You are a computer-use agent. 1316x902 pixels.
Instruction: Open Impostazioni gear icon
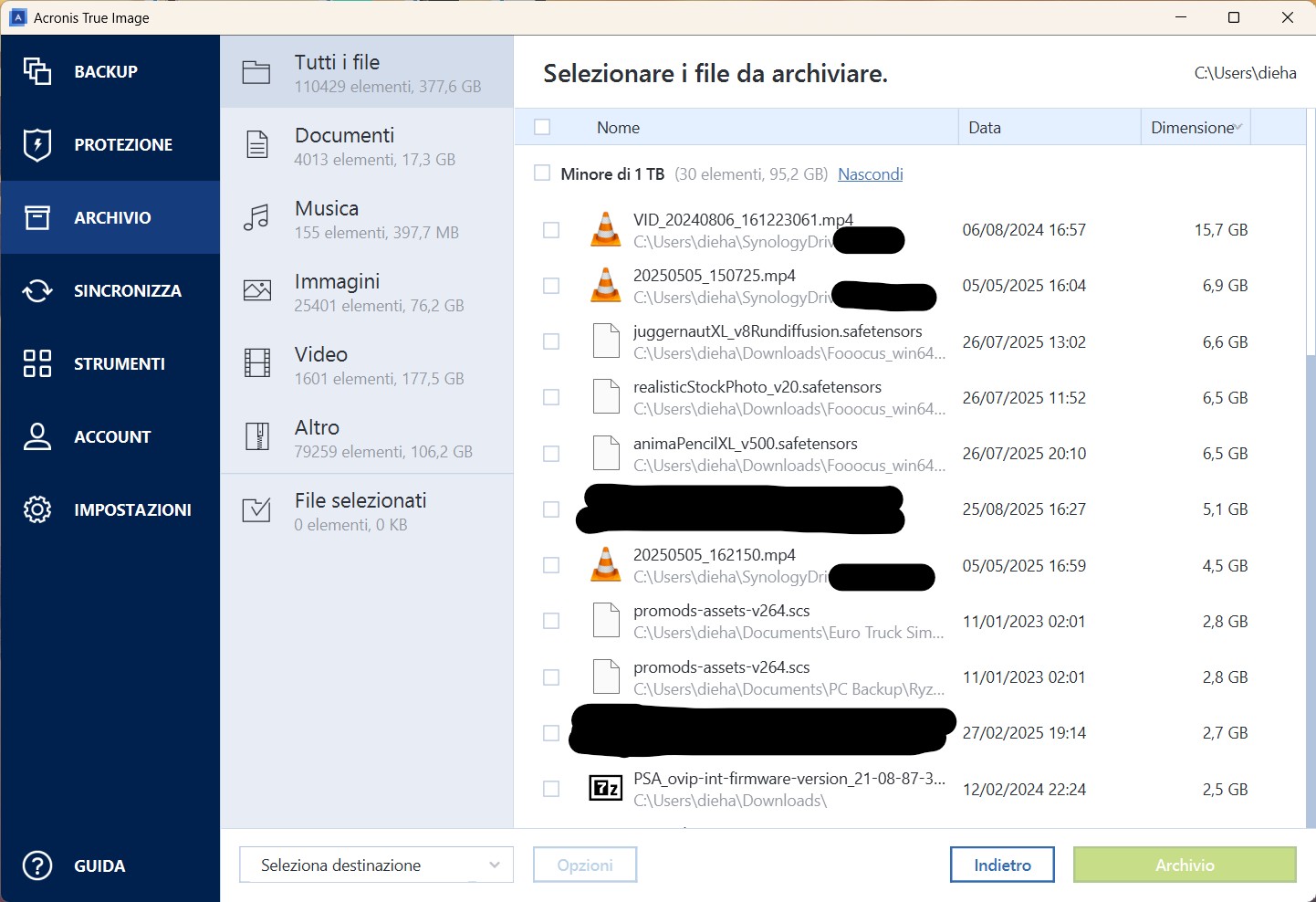coord(37,509)
